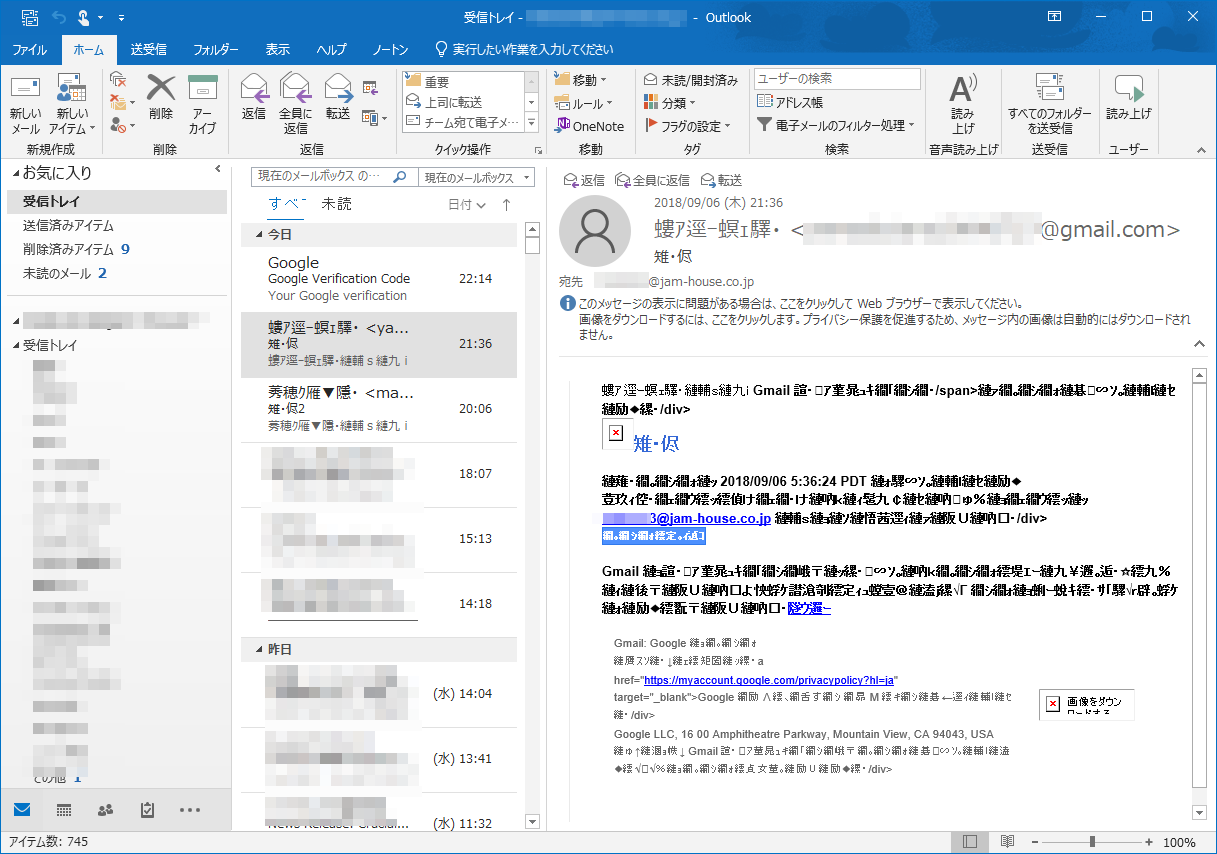Click the Zoom slider in status bar
1217x854 pixels.
(x=1092, y=842)
